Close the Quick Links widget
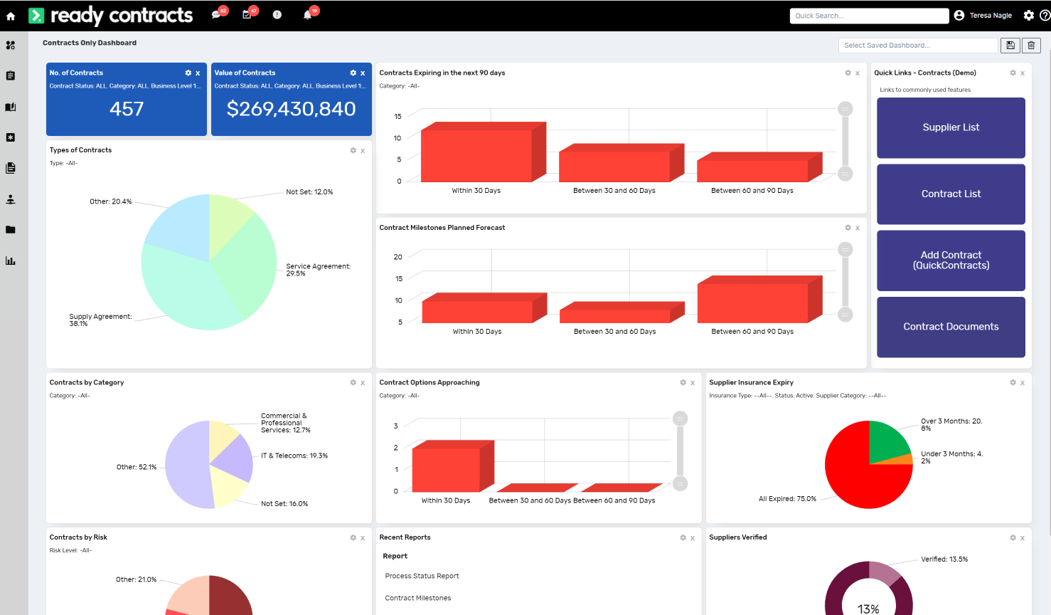Image resolution: width=1051 pixels, height=615 pixels. click(x=1022, y=73)
